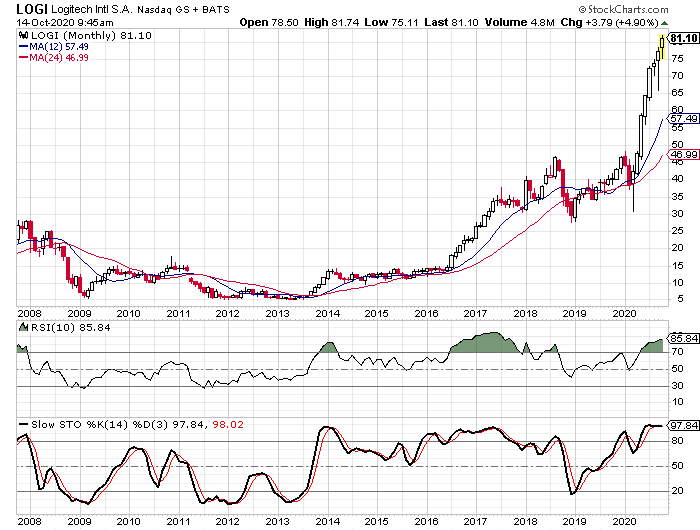
Task: Click the Nasdaq GS + BATS exchange label
Action: [x=183, y=9]
